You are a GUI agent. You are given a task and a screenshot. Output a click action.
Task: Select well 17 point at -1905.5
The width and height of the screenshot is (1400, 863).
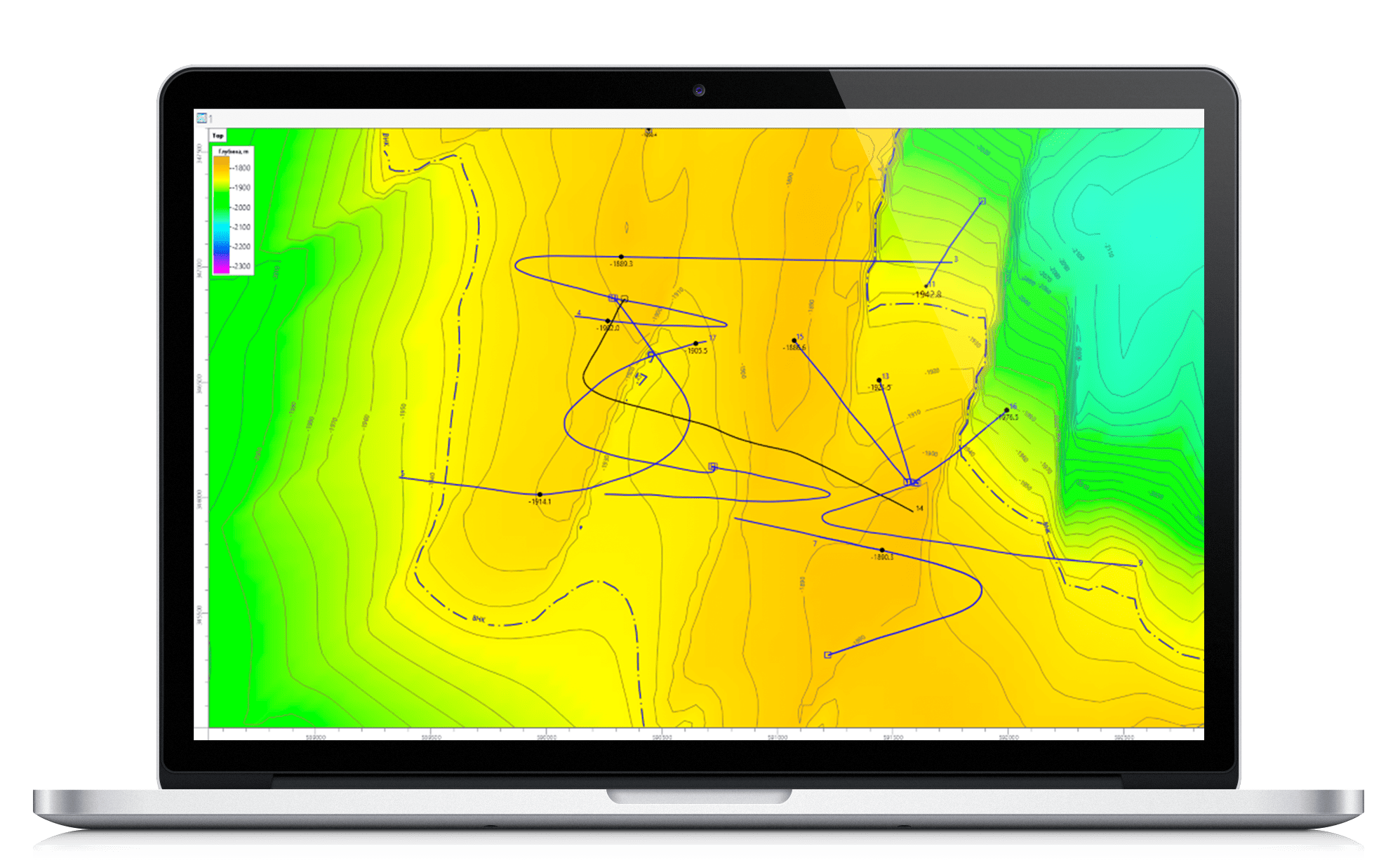tap(696, 344)
